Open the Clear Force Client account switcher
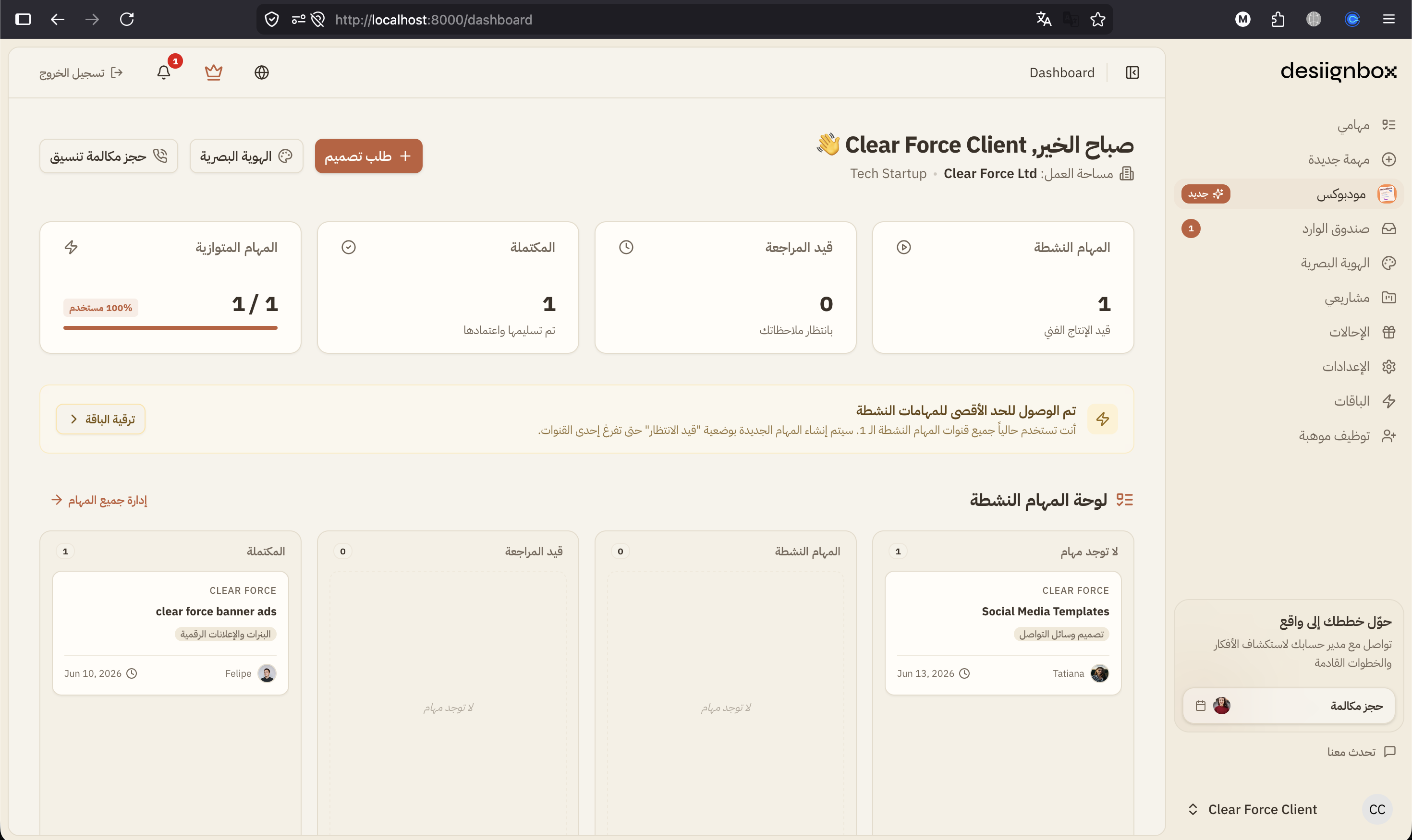The image size is (1412, 840). click(1289, 809)
